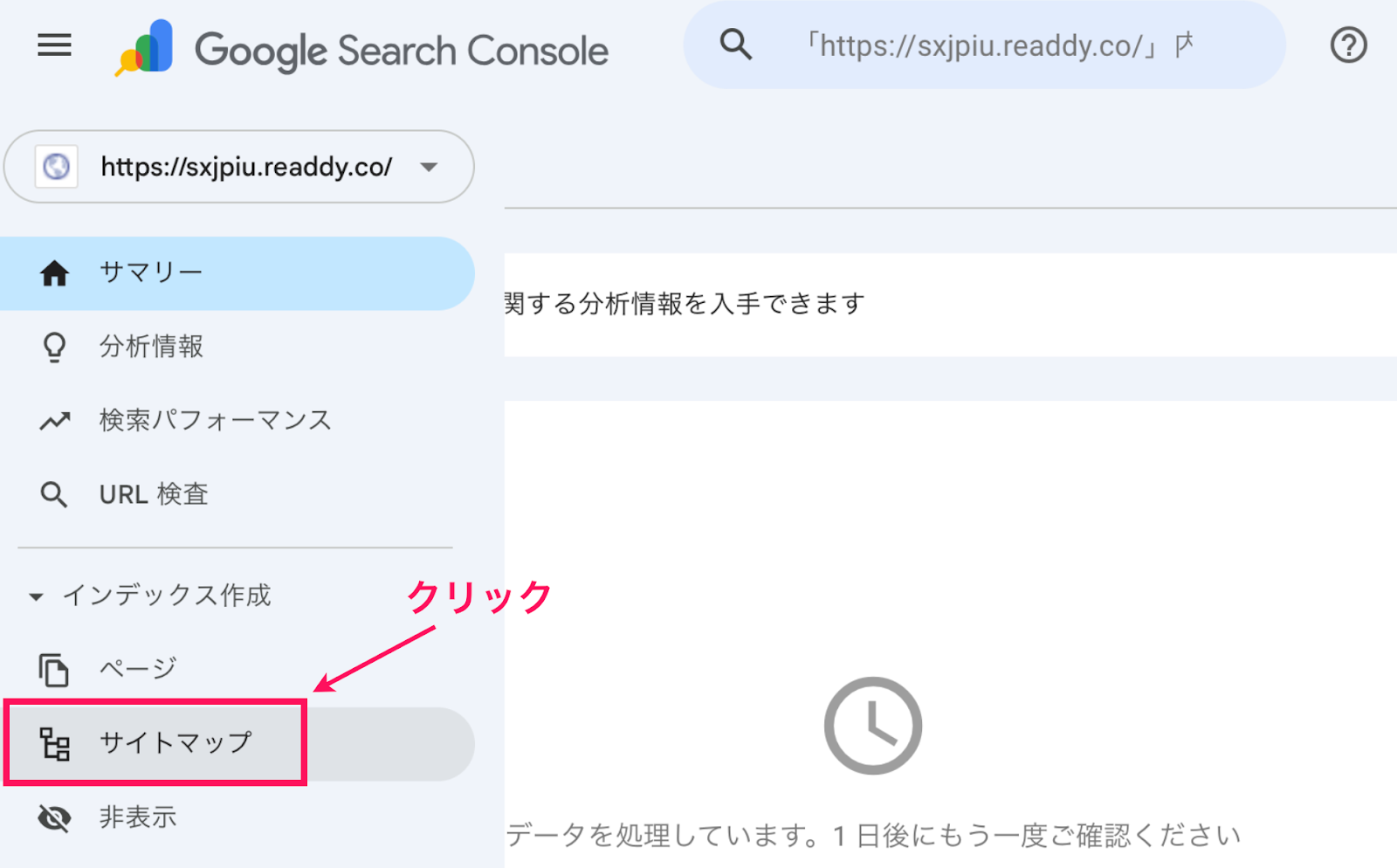
Task: Click the 非表示 sidebar link
Action: tap(137, 817)
